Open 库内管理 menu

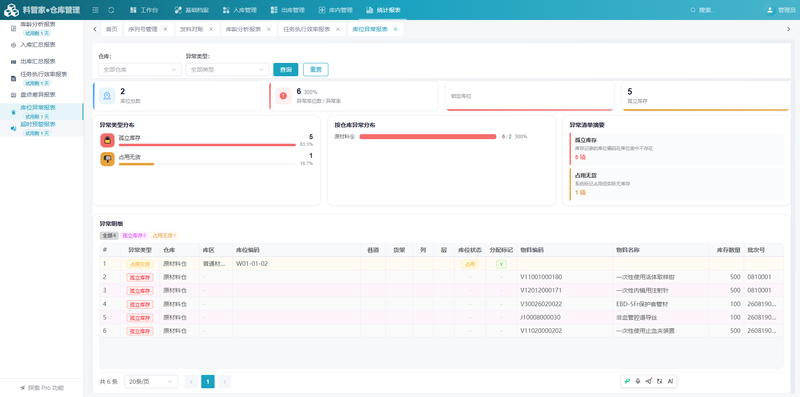(x=335, y=10)
